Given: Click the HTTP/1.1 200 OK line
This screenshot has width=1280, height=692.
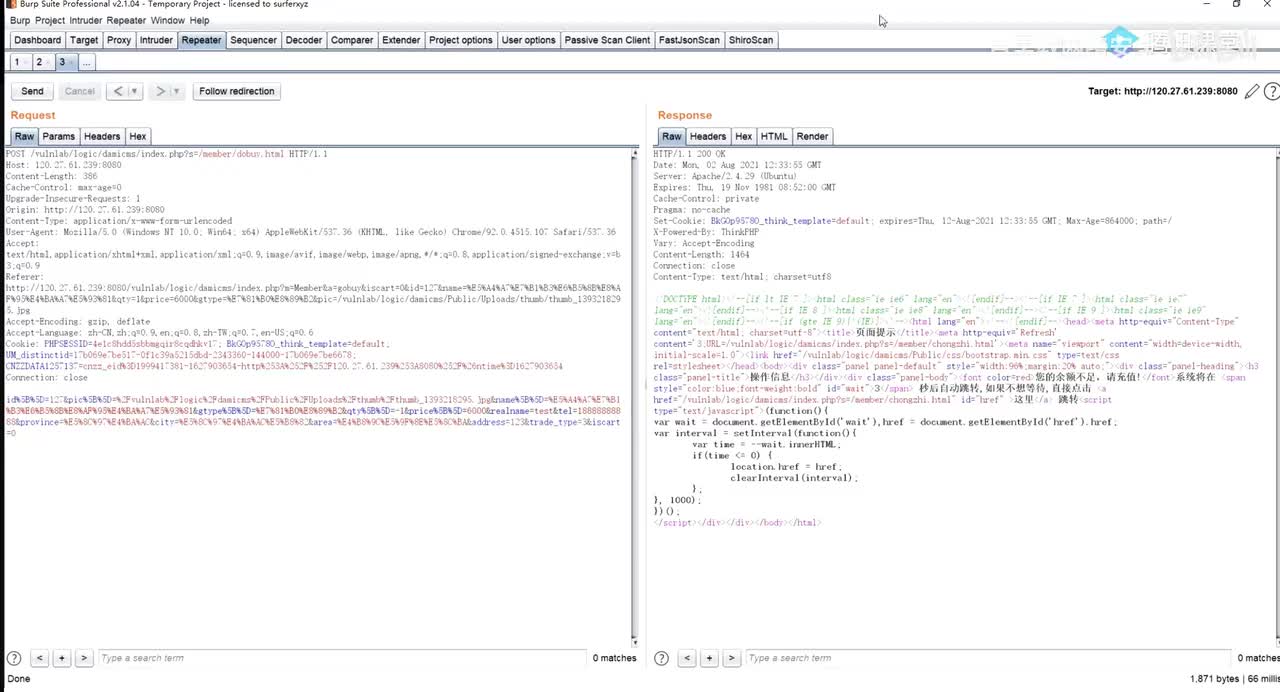Looking at the screenshot, I should pos(690,154).
